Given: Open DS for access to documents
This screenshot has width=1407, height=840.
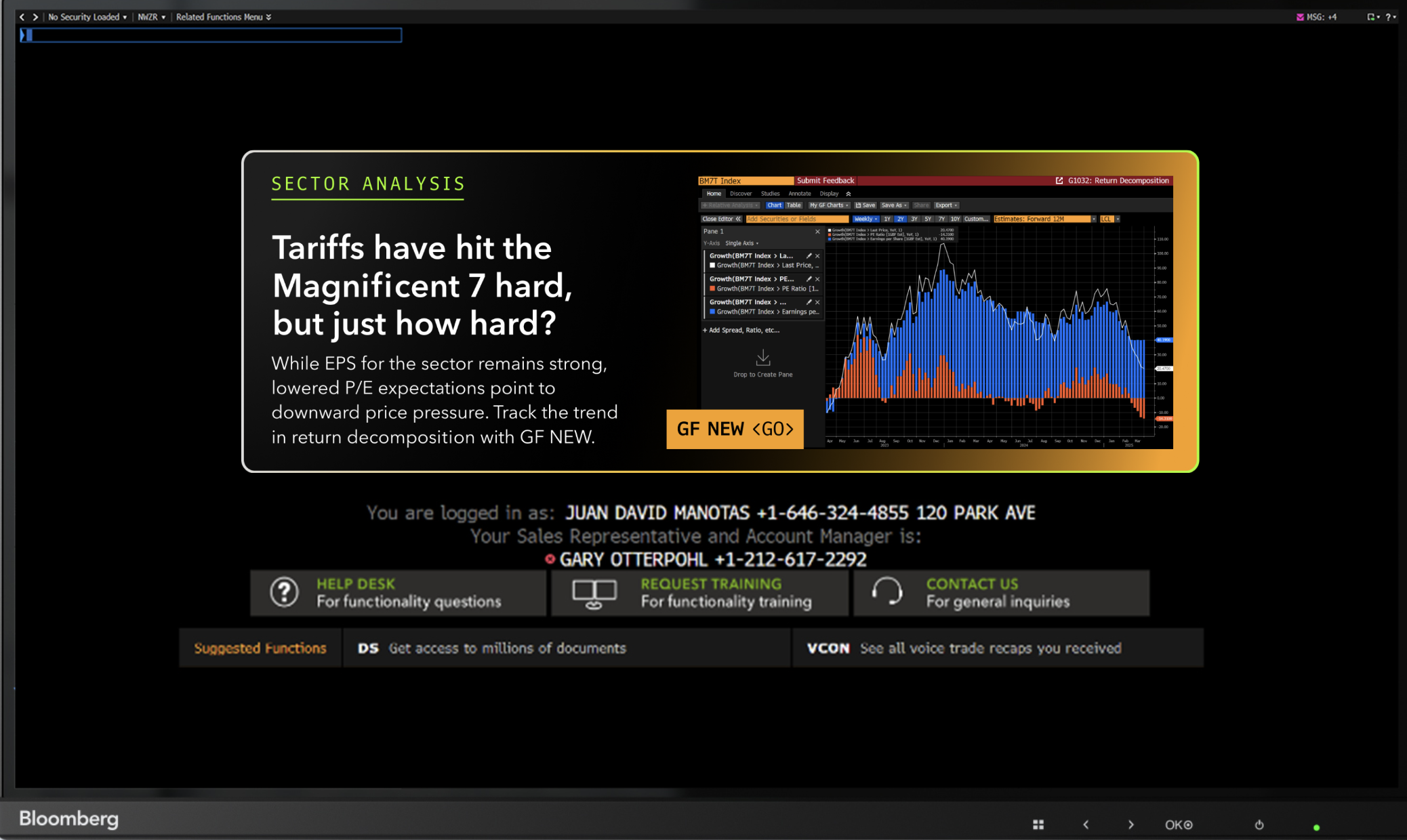Looking at the screenshot, I should (x=567, y=648).
